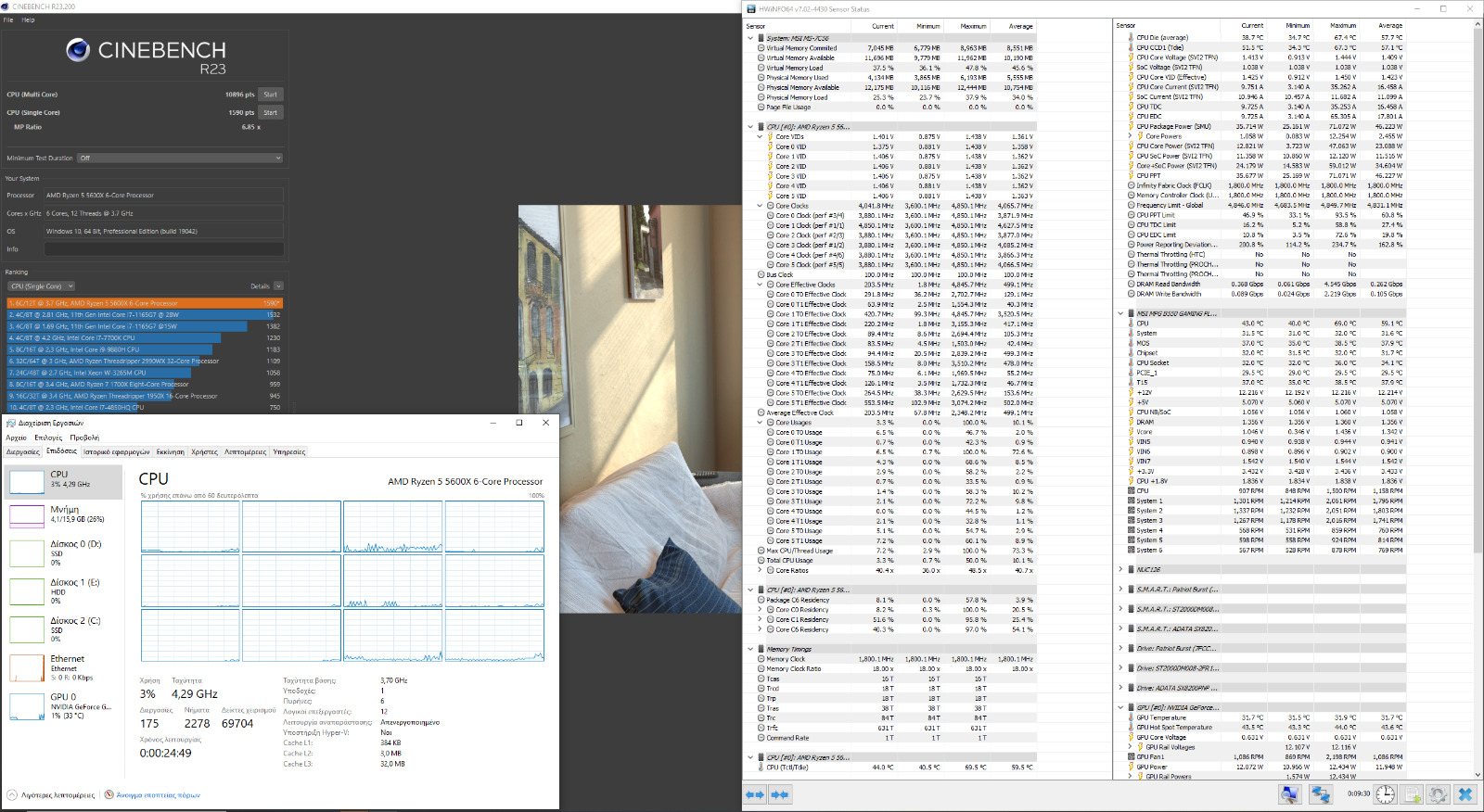Open the Cinebench Help menu

28,19
